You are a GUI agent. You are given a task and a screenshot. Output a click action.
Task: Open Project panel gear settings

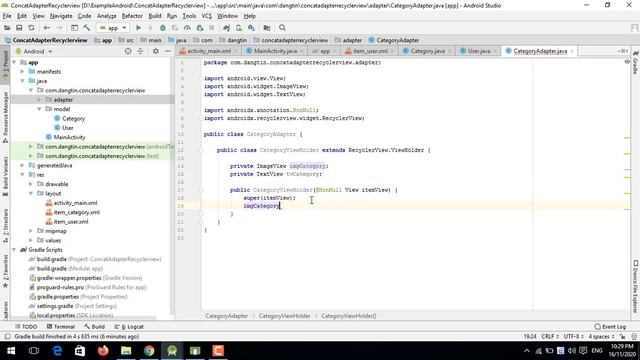pos(156,51)
